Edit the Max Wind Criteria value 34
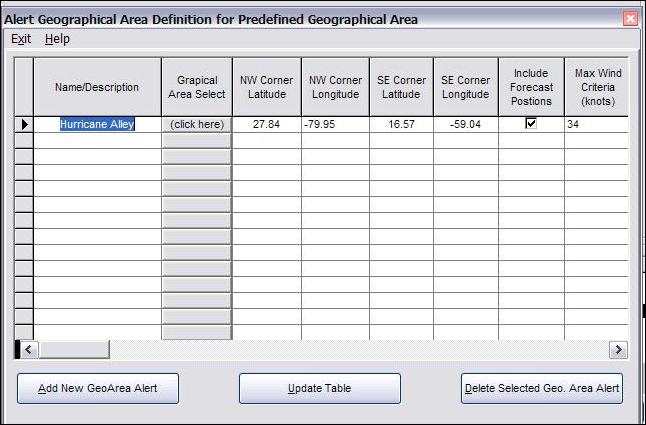The image size is (646, 425). click(x=595, y=125)
